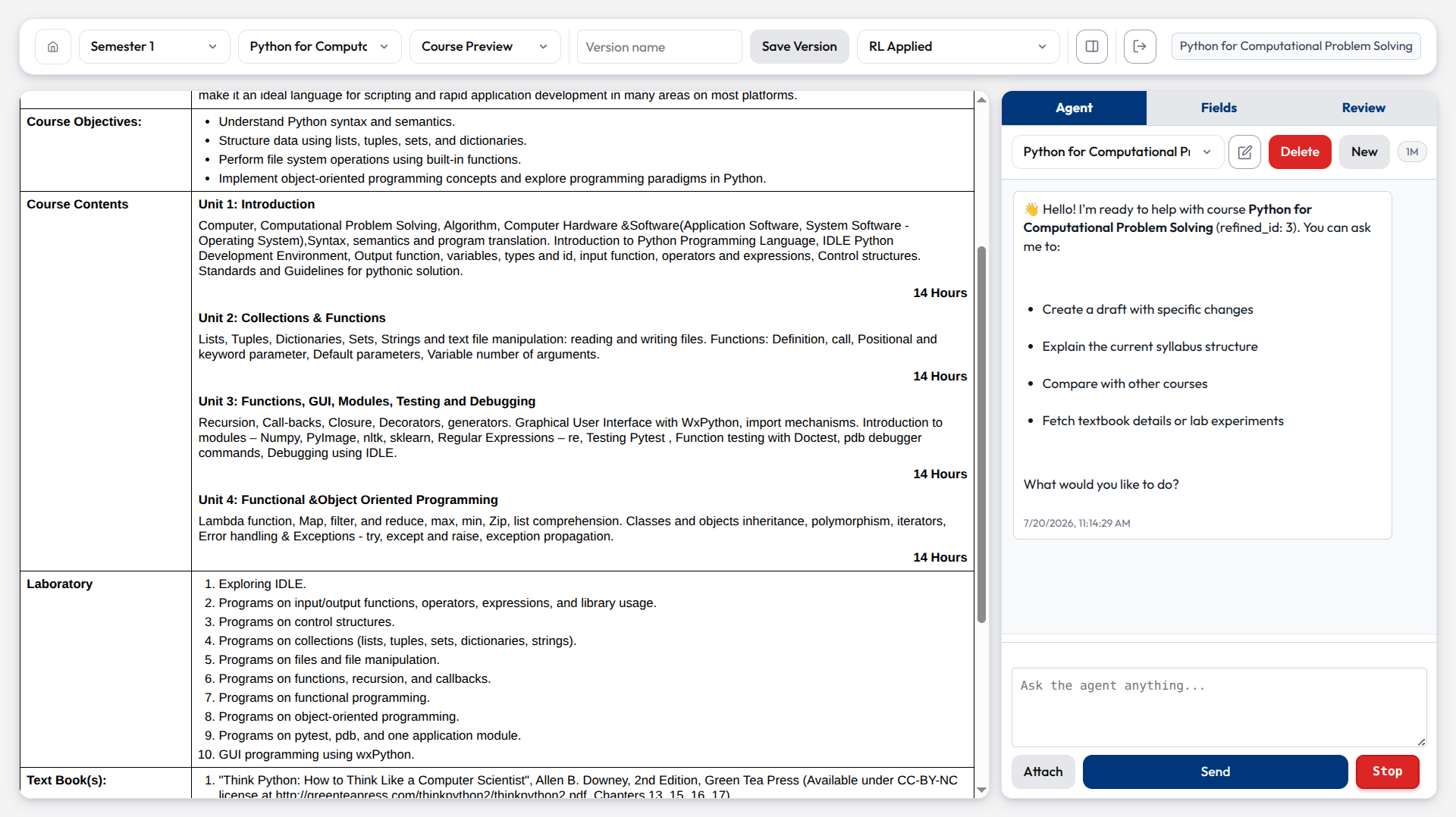
Task: Switch to the Review tab
Action: pyautogui.click(x=1363, y=108)
